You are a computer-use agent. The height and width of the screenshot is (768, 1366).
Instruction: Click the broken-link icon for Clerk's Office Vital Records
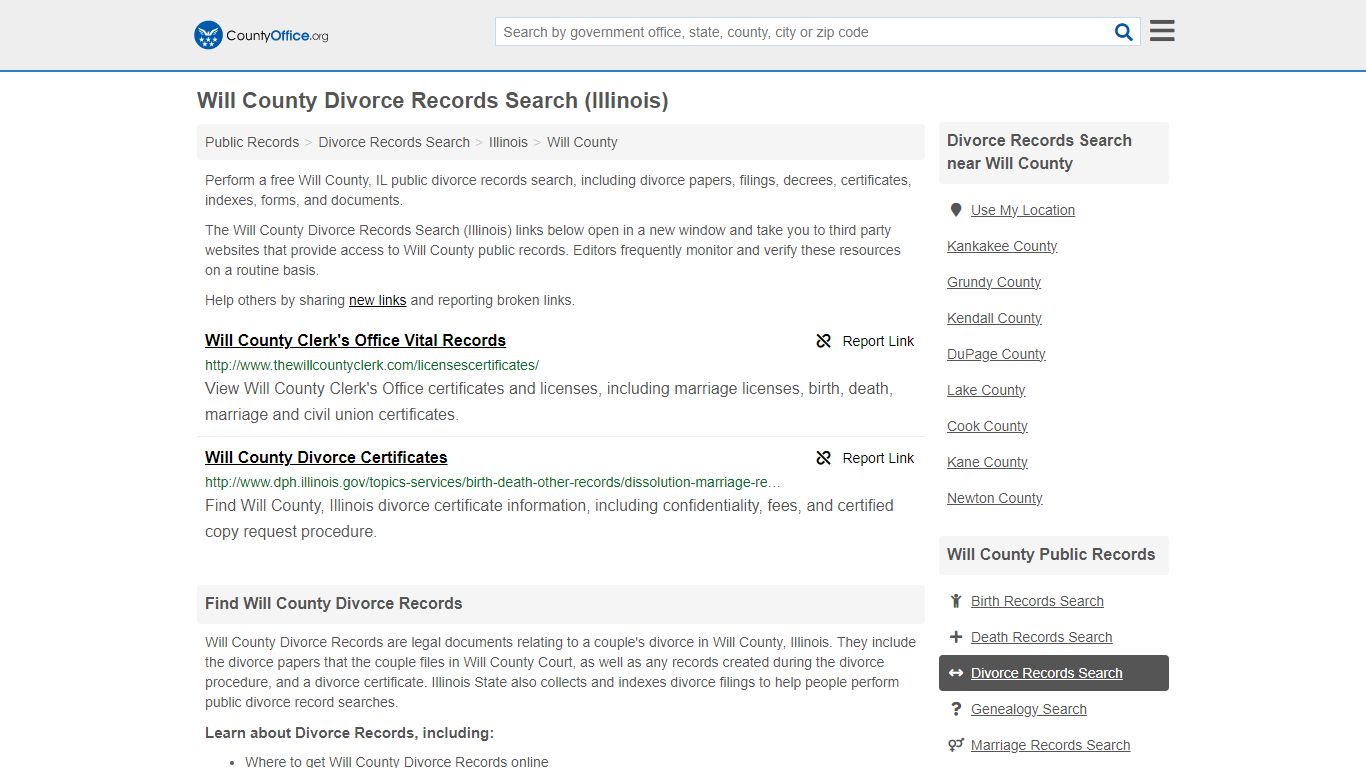pos(824,341)
